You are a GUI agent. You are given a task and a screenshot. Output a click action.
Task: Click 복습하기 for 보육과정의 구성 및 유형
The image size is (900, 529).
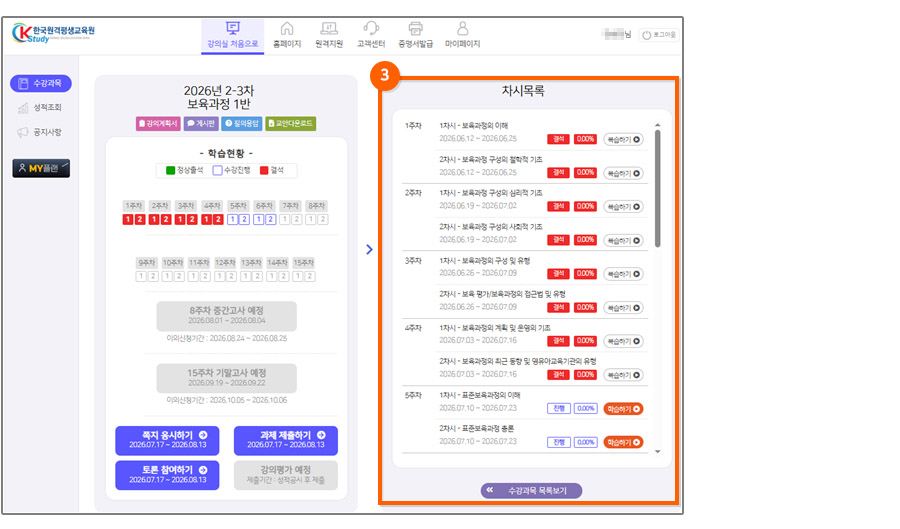coord(623,274)
